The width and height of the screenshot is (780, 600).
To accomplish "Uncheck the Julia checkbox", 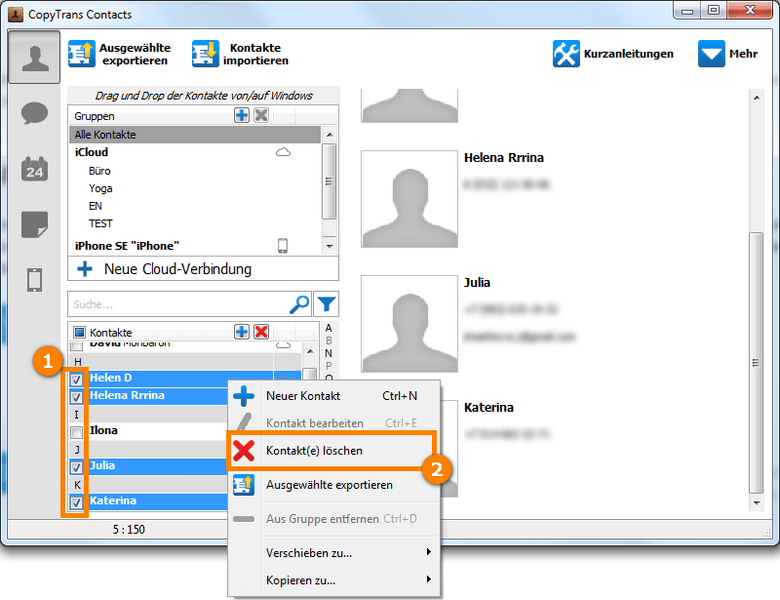I will point(76,467).
